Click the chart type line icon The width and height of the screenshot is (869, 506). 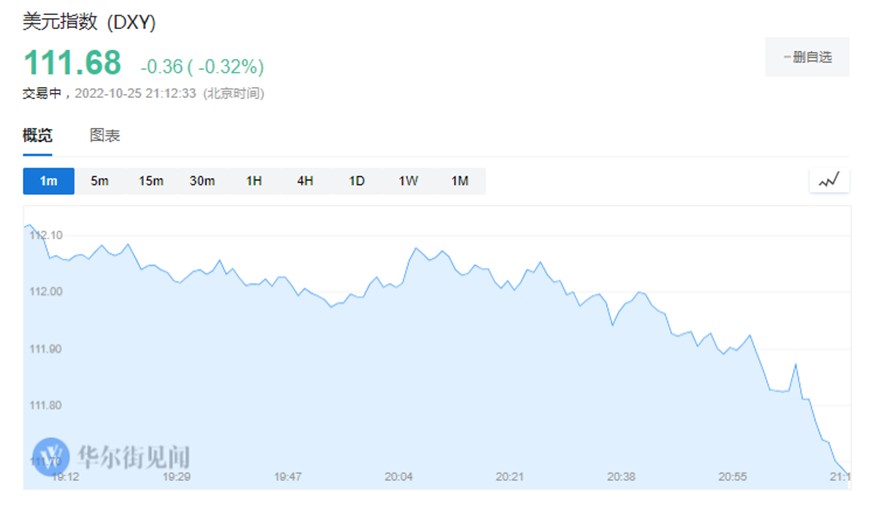tap(829, 181)
